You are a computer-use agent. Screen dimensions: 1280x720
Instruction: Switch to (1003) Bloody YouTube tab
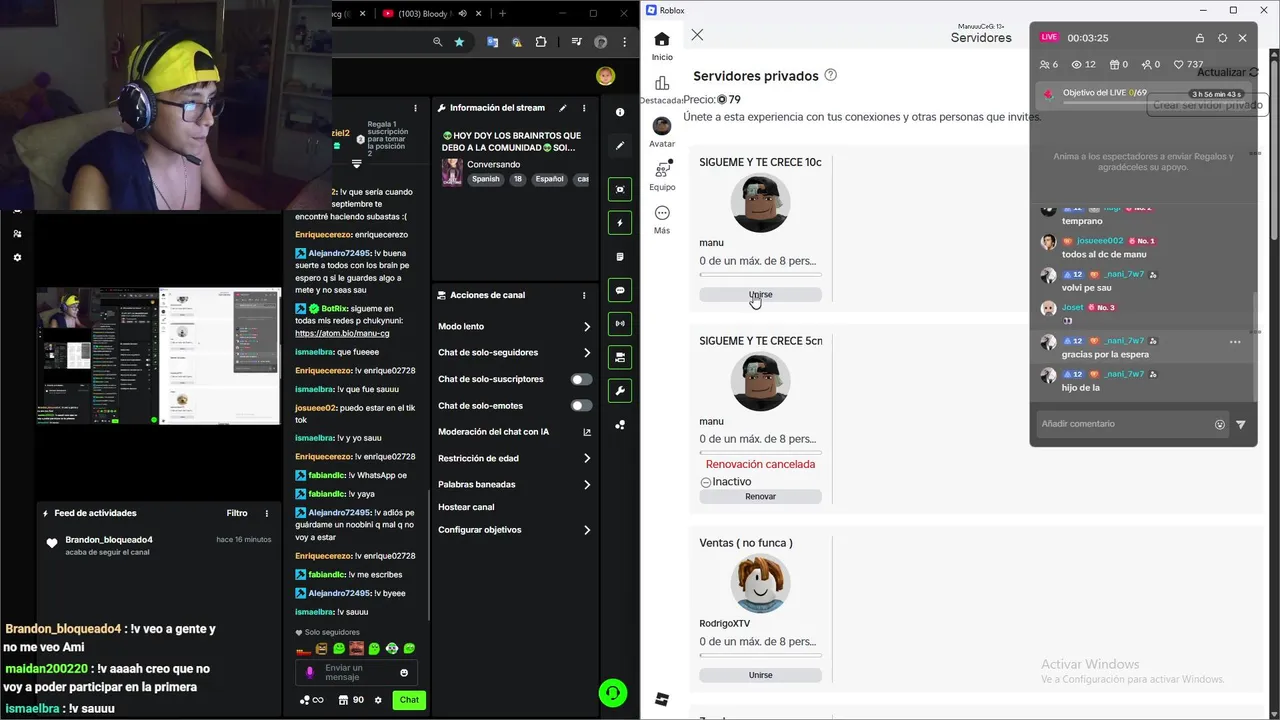coord(426,13)
